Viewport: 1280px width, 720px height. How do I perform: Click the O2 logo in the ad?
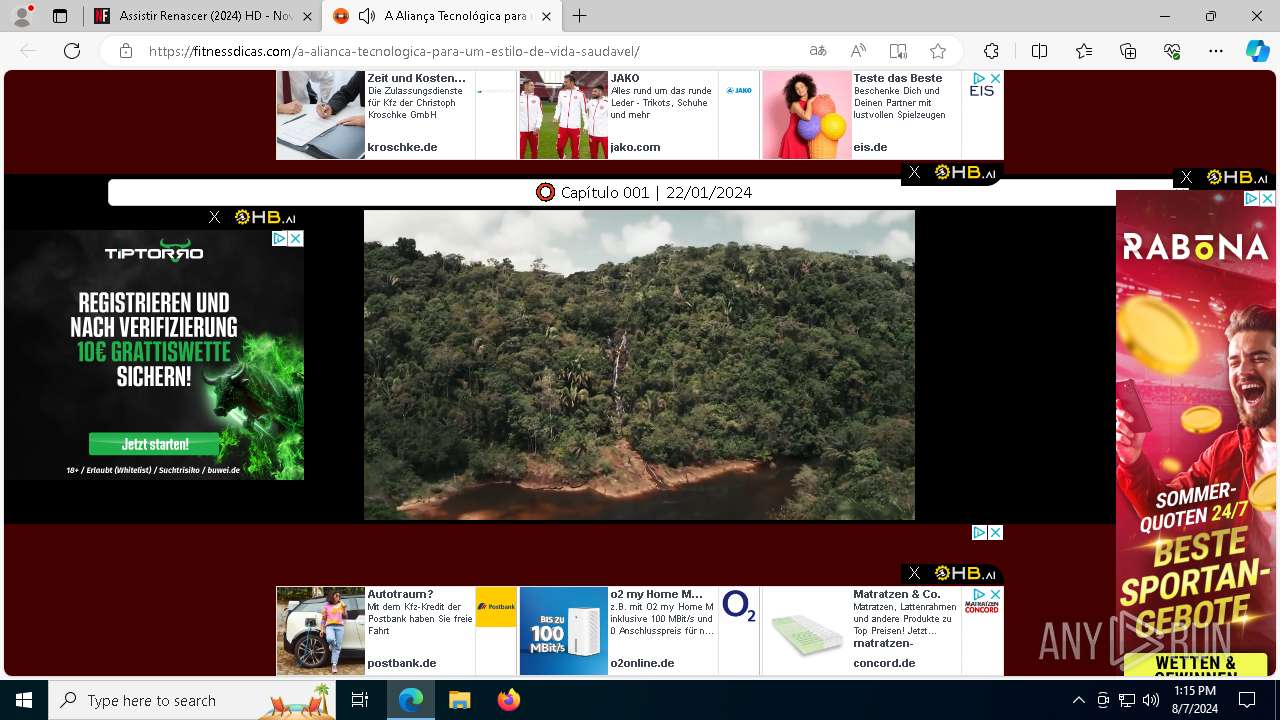(x=739, y=606)
